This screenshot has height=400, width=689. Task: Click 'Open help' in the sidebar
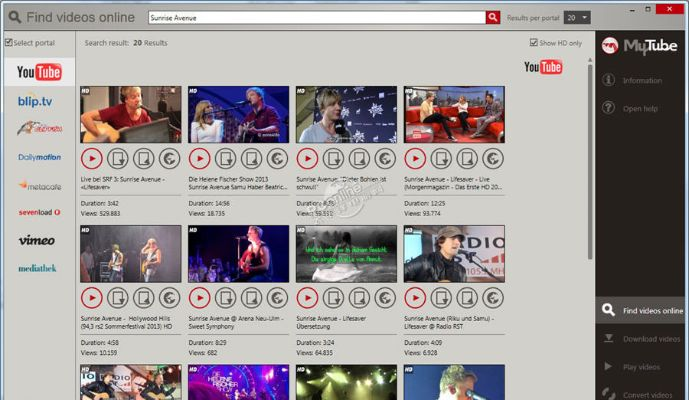(x=639, y=108)
